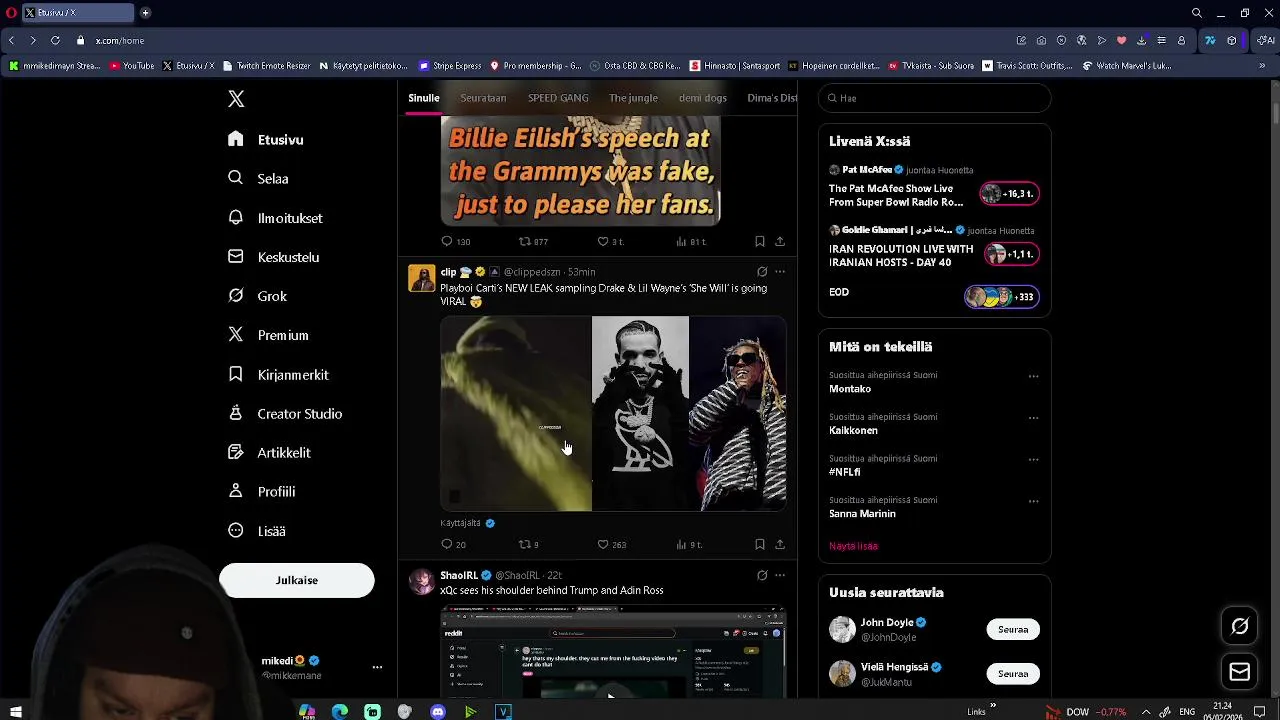Image resolution: width=1280 pixels, height=720 pixels.
Task: Open Discord from taskbar
Action: coord(437,712)
